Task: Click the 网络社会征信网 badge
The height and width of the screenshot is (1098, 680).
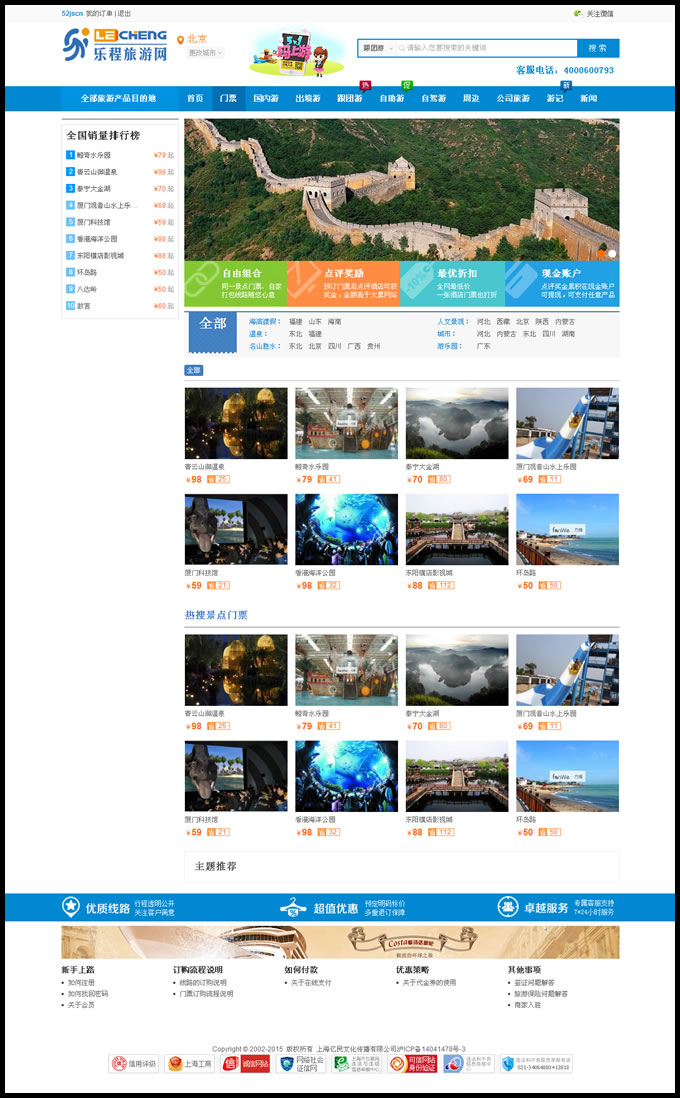Action: click(x=302, y=1064)
